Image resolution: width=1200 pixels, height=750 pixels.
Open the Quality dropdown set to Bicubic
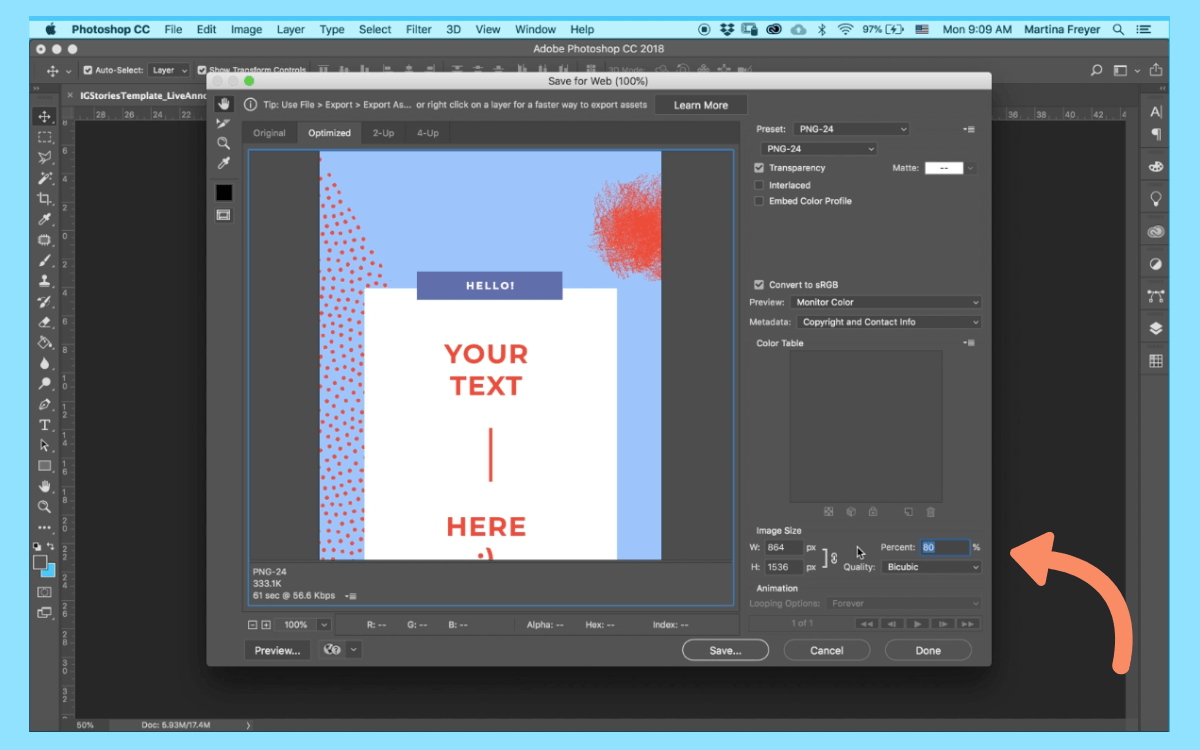(x=930, y=566)
